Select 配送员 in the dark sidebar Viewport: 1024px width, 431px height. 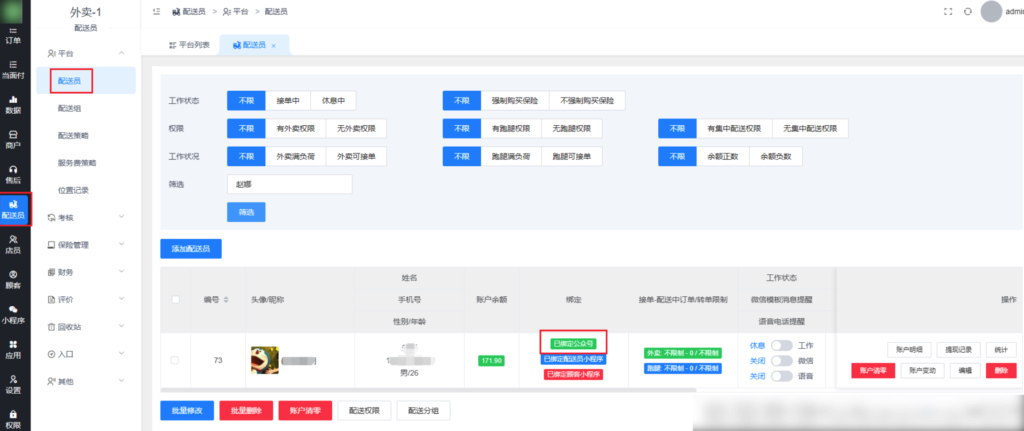tap(13, 209)
